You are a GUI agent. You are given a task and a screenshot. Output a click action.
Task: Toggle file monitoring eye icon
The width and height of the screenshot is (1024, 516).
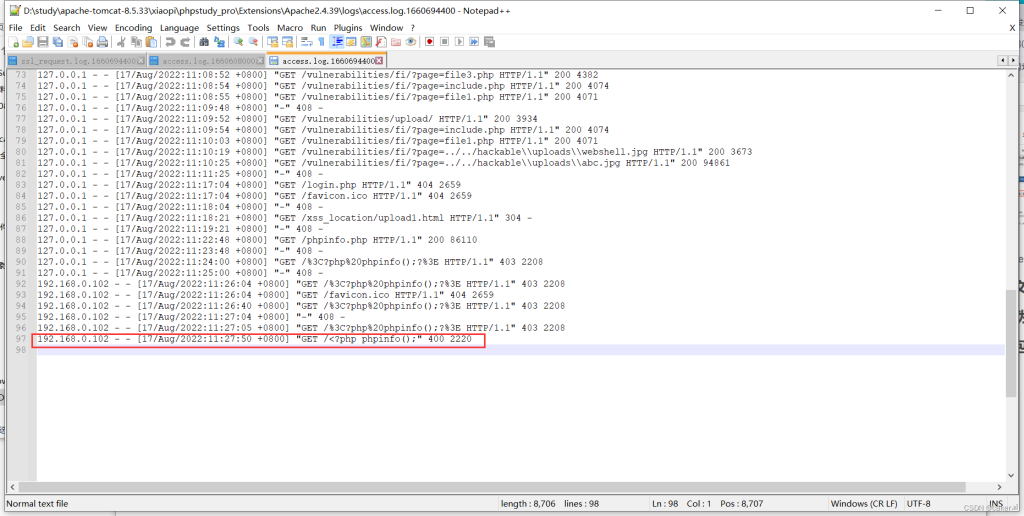point(410,42)
